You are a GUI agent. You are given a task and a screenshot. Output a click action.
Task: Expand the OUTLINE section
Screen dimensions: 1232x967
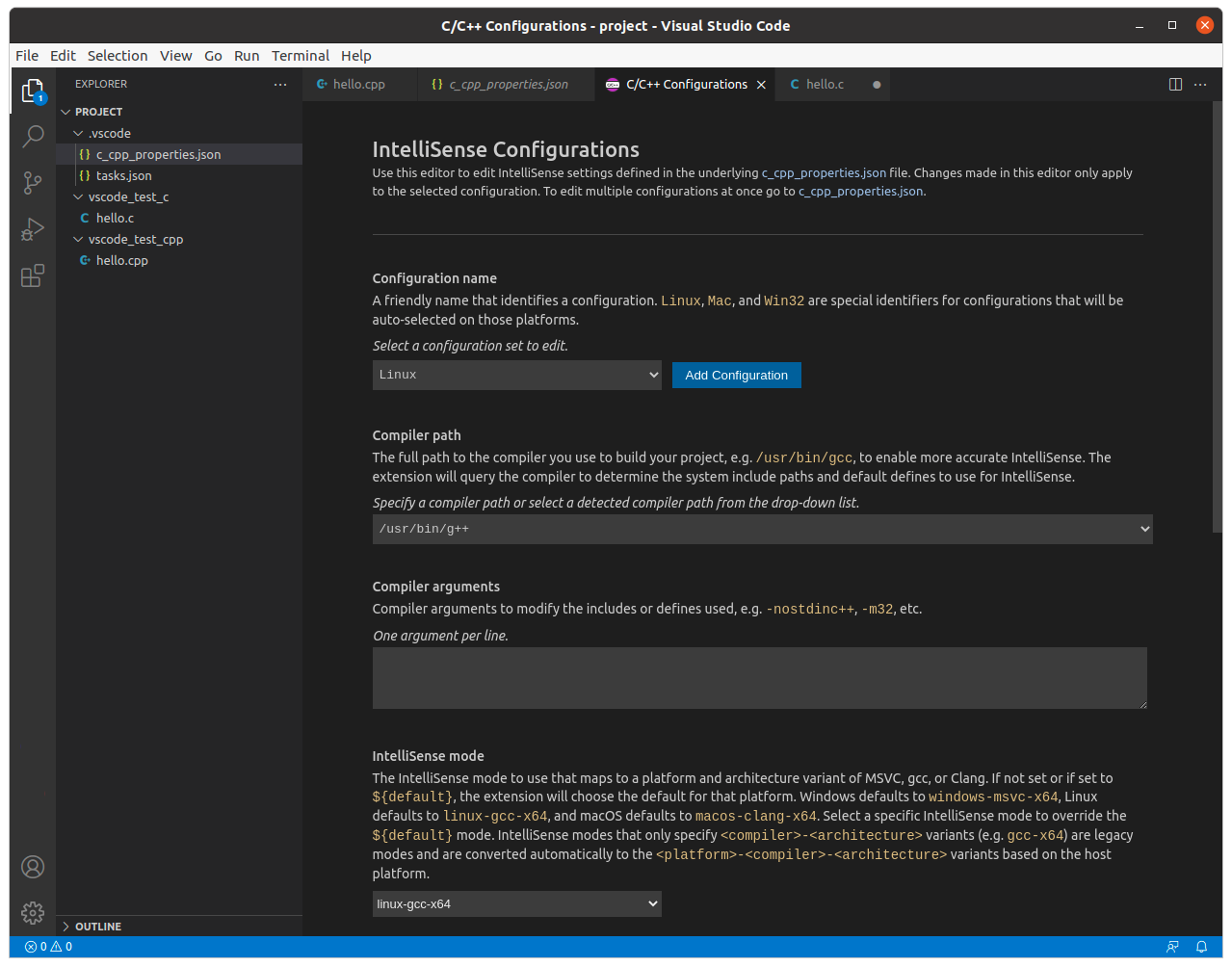point(66,927)
